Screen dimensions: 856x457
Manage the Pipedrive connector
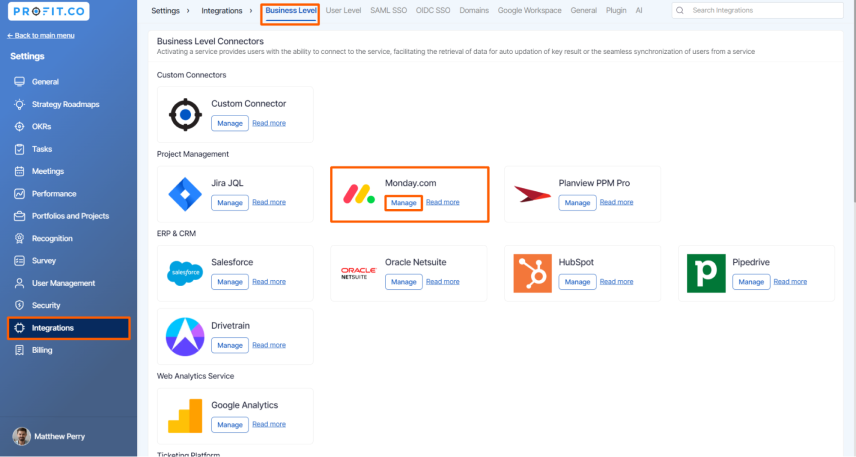click(751, 282)
